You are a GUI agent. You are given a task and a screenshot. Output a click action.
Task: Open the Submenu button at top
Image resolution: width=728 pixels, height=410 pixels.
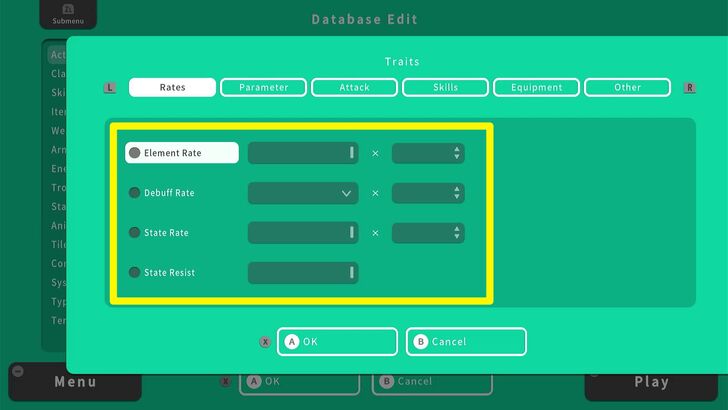(x=68, y=14)
